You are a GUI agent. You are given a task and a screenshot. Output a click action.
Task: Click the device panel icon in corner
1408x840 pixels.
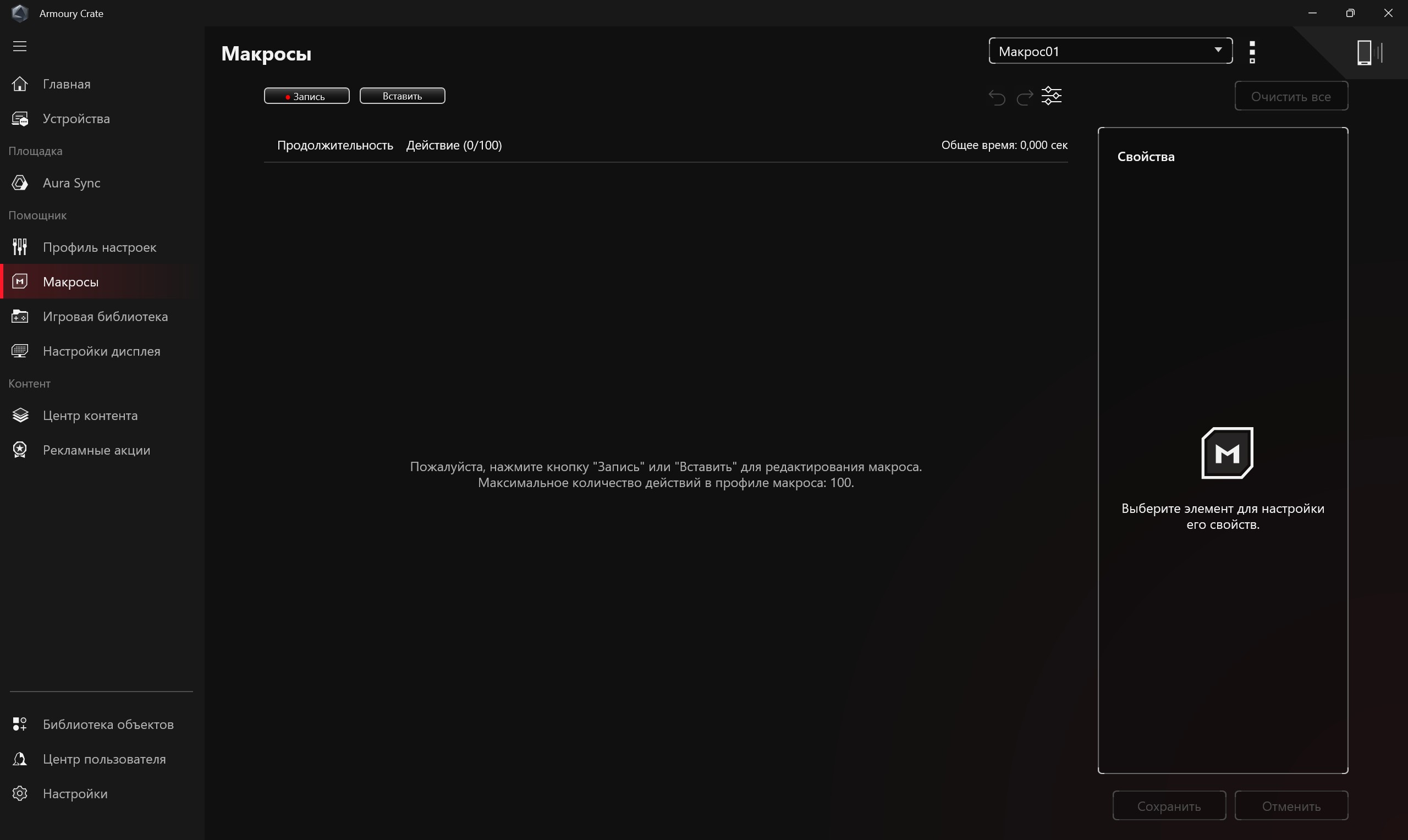coord(1370,53)
